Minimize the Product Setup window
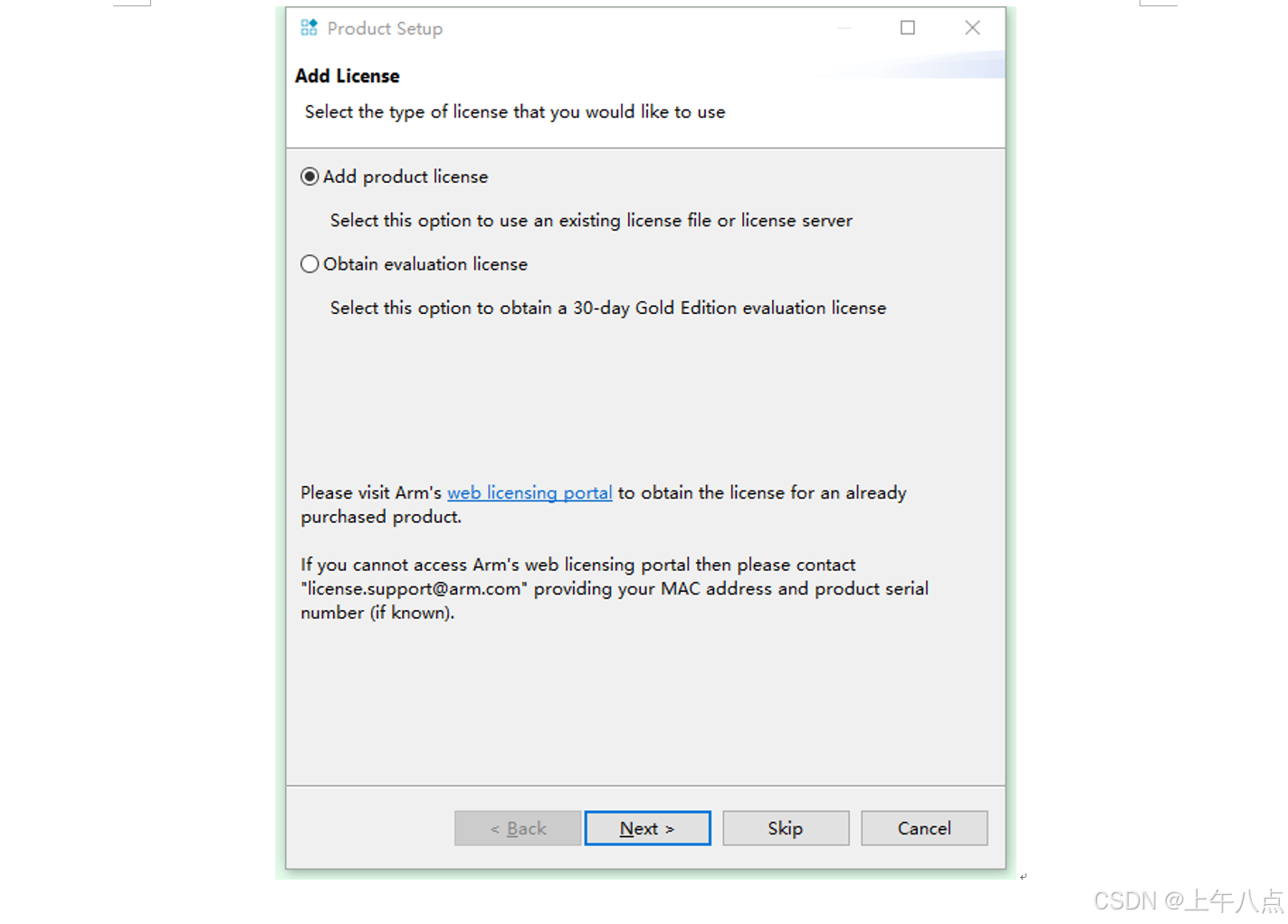The width and height of the screenshot is (1288, 924). click(x=844, y=28)
